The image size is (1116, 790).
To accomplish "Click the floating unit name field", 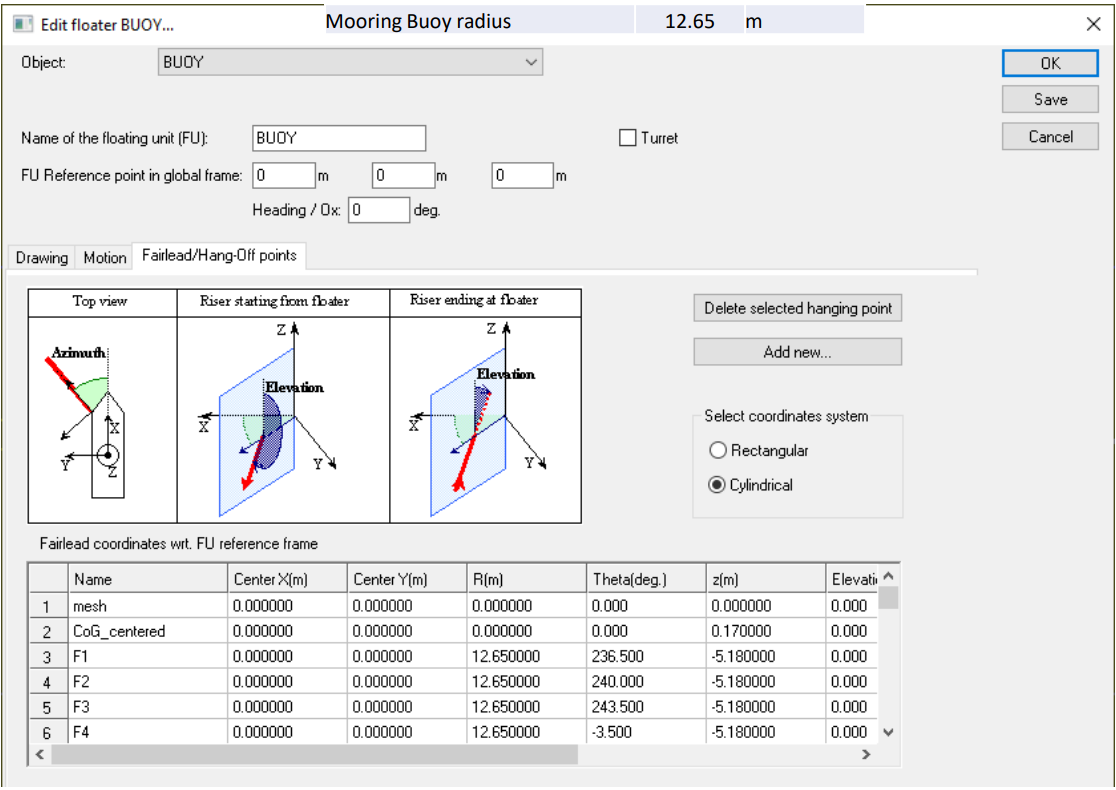I will [x=338, y=138].
